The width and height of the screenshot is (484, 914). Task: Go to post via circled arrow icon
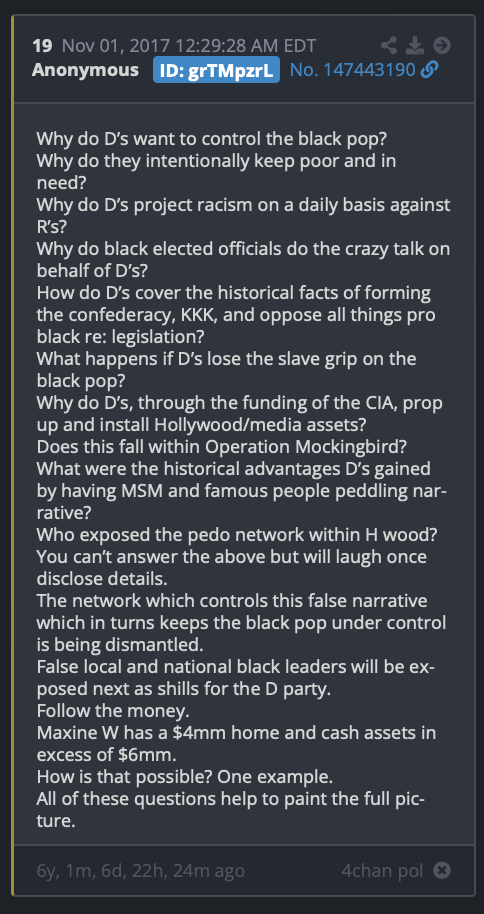click(442, 45)
